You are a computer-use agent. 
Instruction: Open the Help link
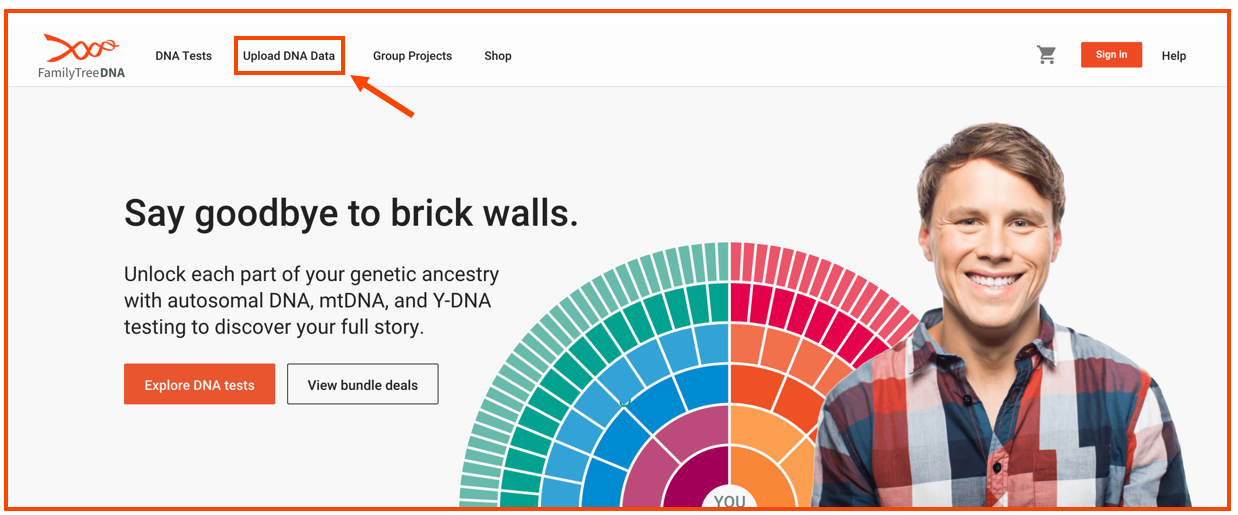click(x=1173, y=56)
